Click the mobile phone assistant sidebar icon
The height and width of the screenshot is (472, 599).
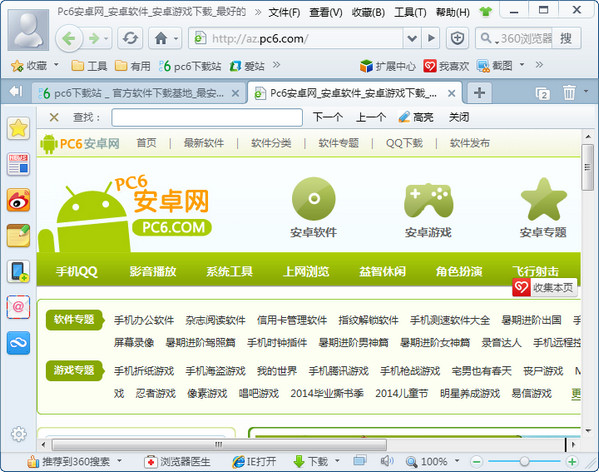tap(18, 272)
